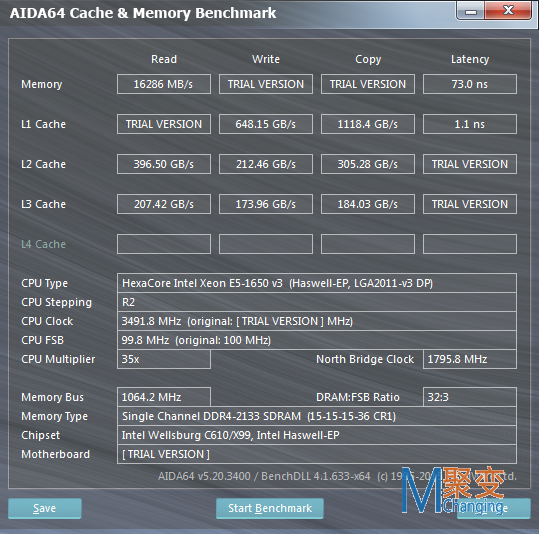
Task: Click L2 Cache Latency TRIAL VERSION cell
Action: [470, 164]
